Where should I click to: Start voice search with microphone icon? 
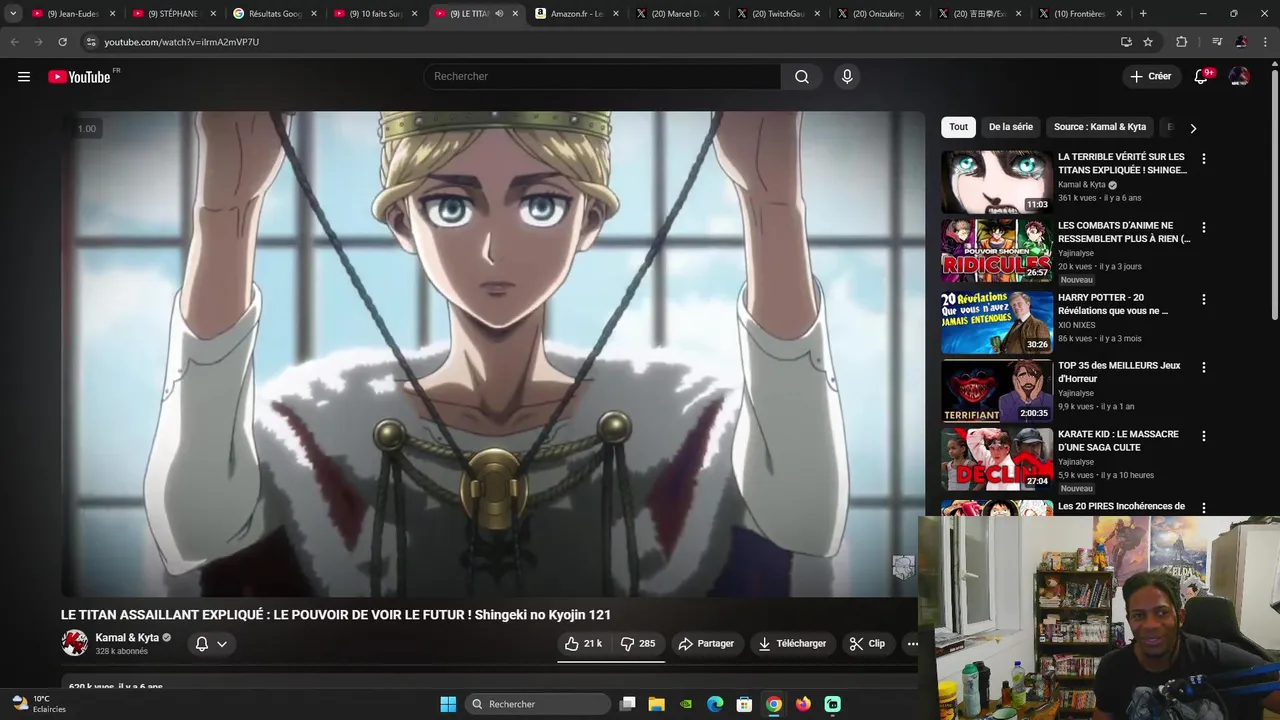[847, 77]
